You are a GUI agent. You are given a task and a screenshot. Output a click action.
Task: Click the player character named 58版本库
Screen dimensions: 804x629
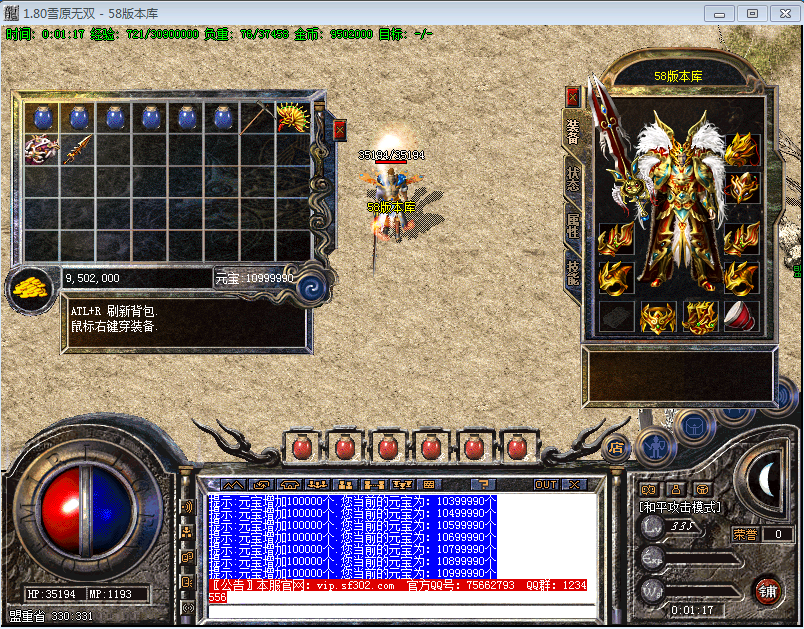click(392, 205)
